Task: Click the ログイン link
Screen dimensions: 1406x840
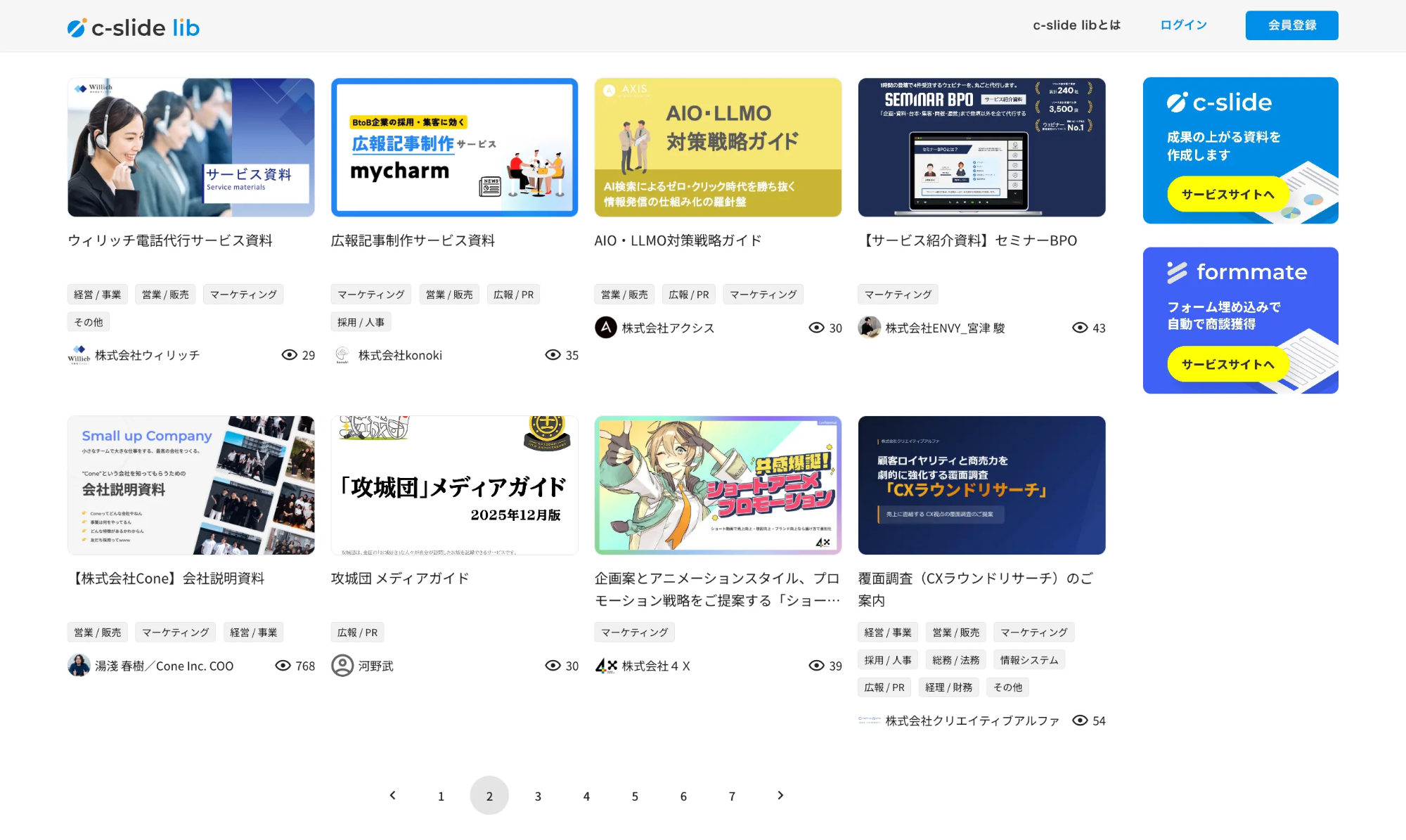Action: click(1183, 25)
